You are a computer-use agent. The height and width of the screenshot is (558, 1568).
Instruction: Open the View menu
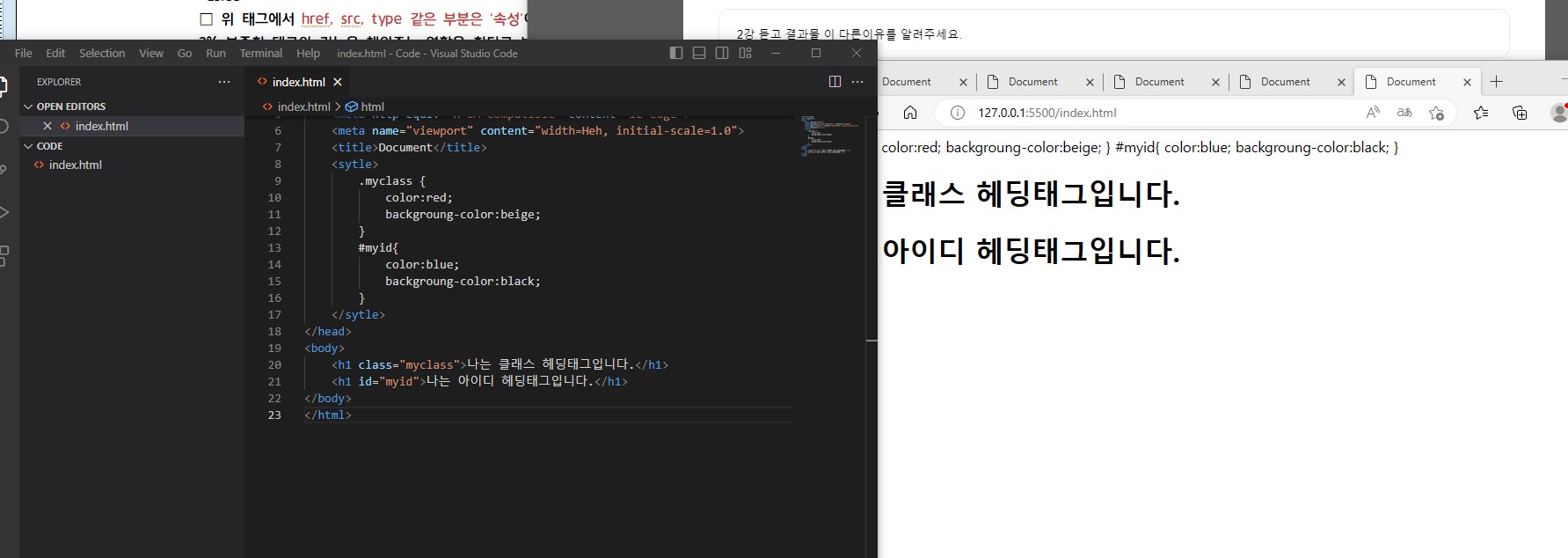click(x=151, y=53)
